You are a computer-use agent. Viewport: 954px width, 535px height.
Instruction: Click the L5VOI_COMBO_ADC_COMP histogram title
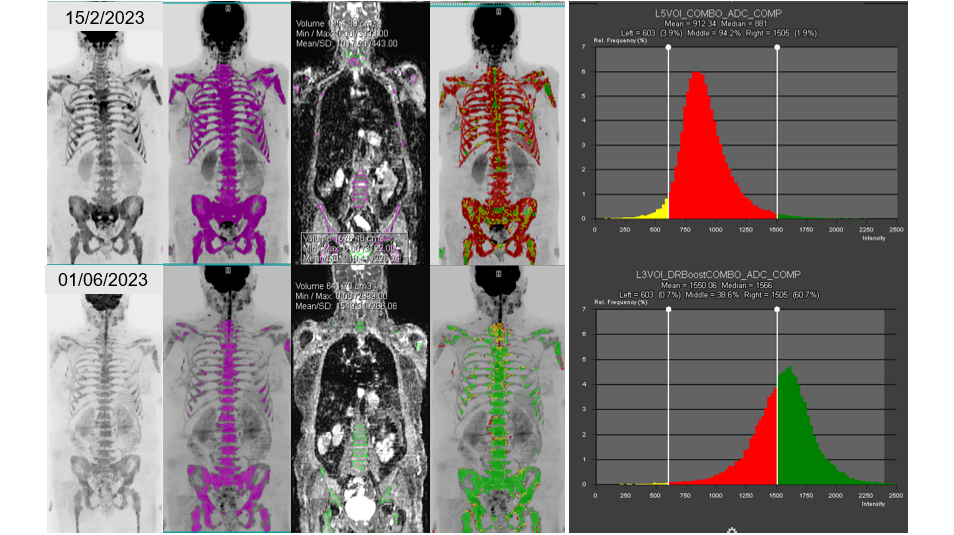point(739,12)
